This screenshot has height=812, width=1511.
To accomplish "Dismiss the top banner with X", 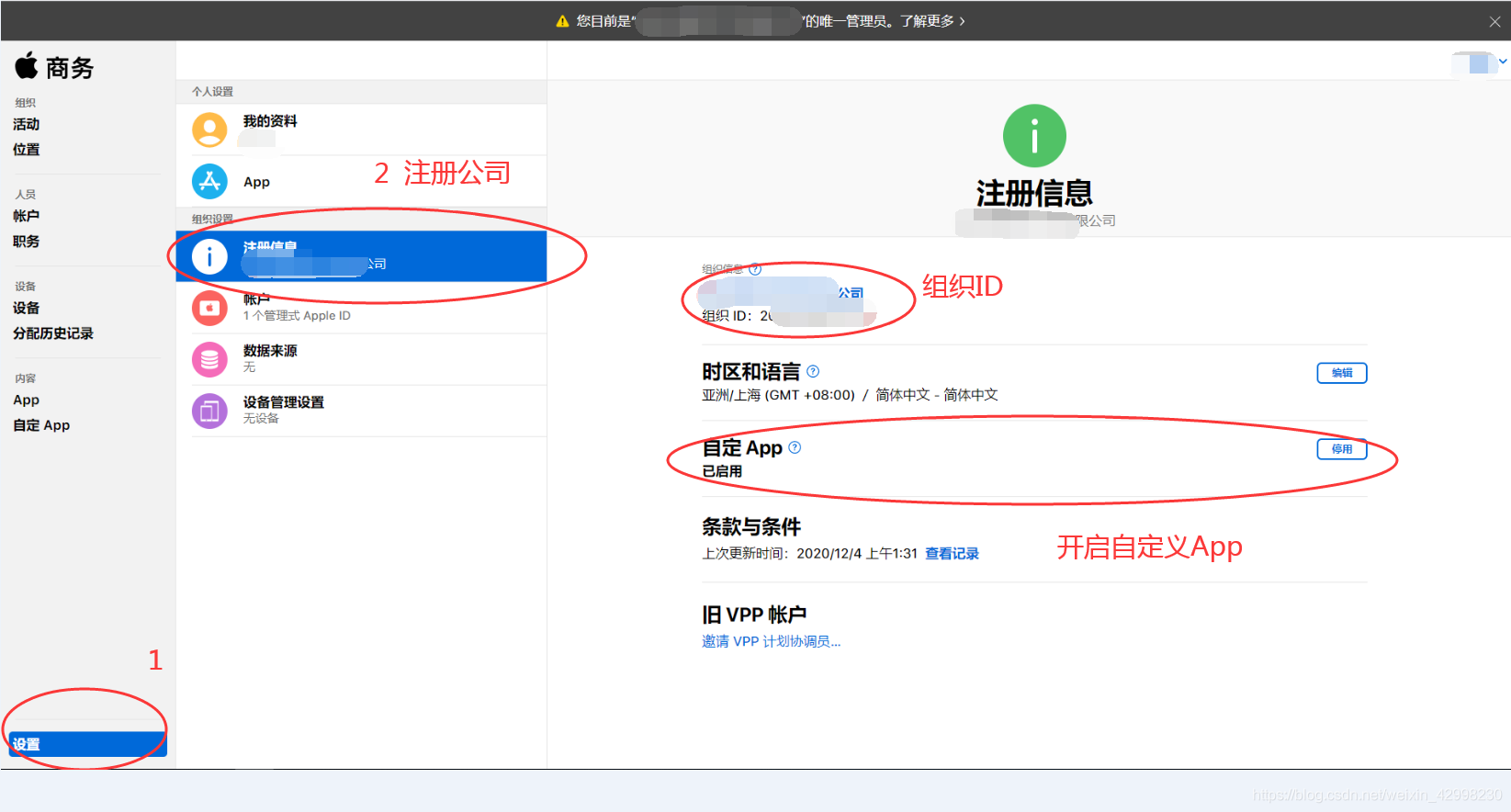I will (1495, 21).
